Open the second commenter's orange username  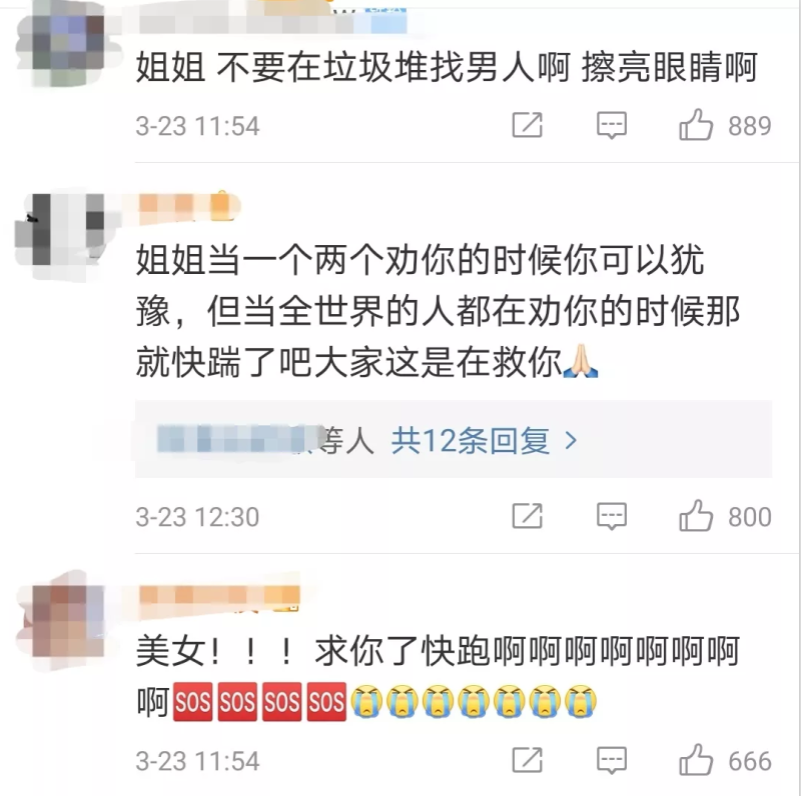point(189,207)
